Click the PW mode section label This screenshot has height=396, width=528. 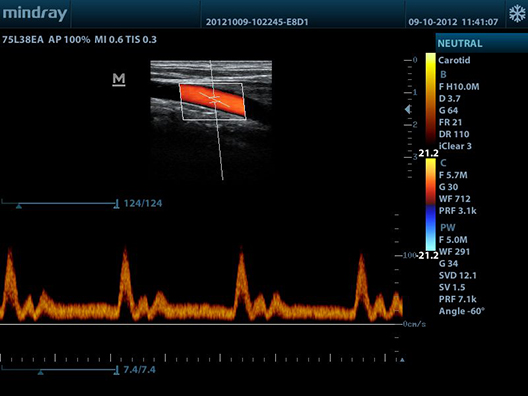(x=448, y=228)
